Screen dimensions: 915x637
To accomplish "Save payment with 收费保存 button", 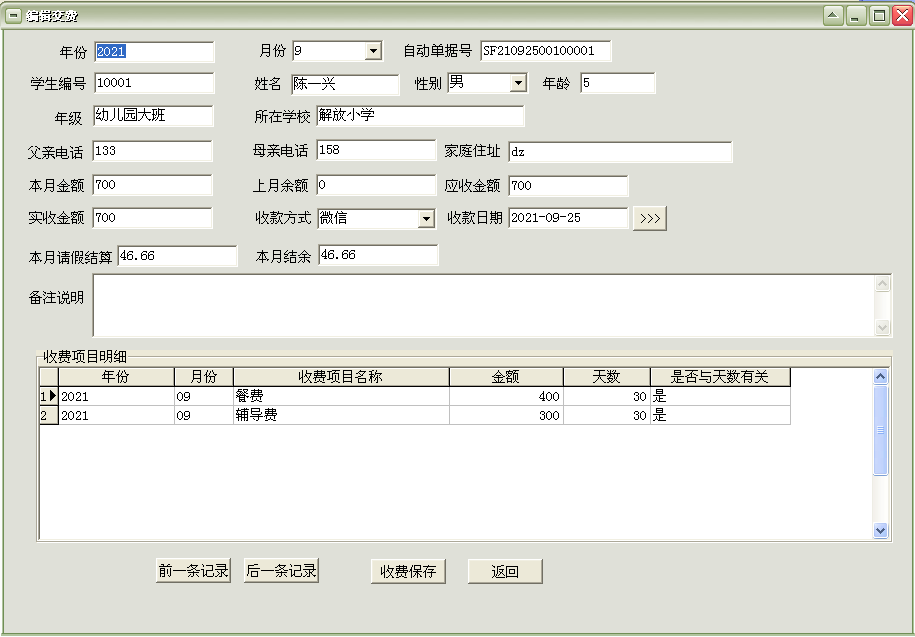I will 407,571.
